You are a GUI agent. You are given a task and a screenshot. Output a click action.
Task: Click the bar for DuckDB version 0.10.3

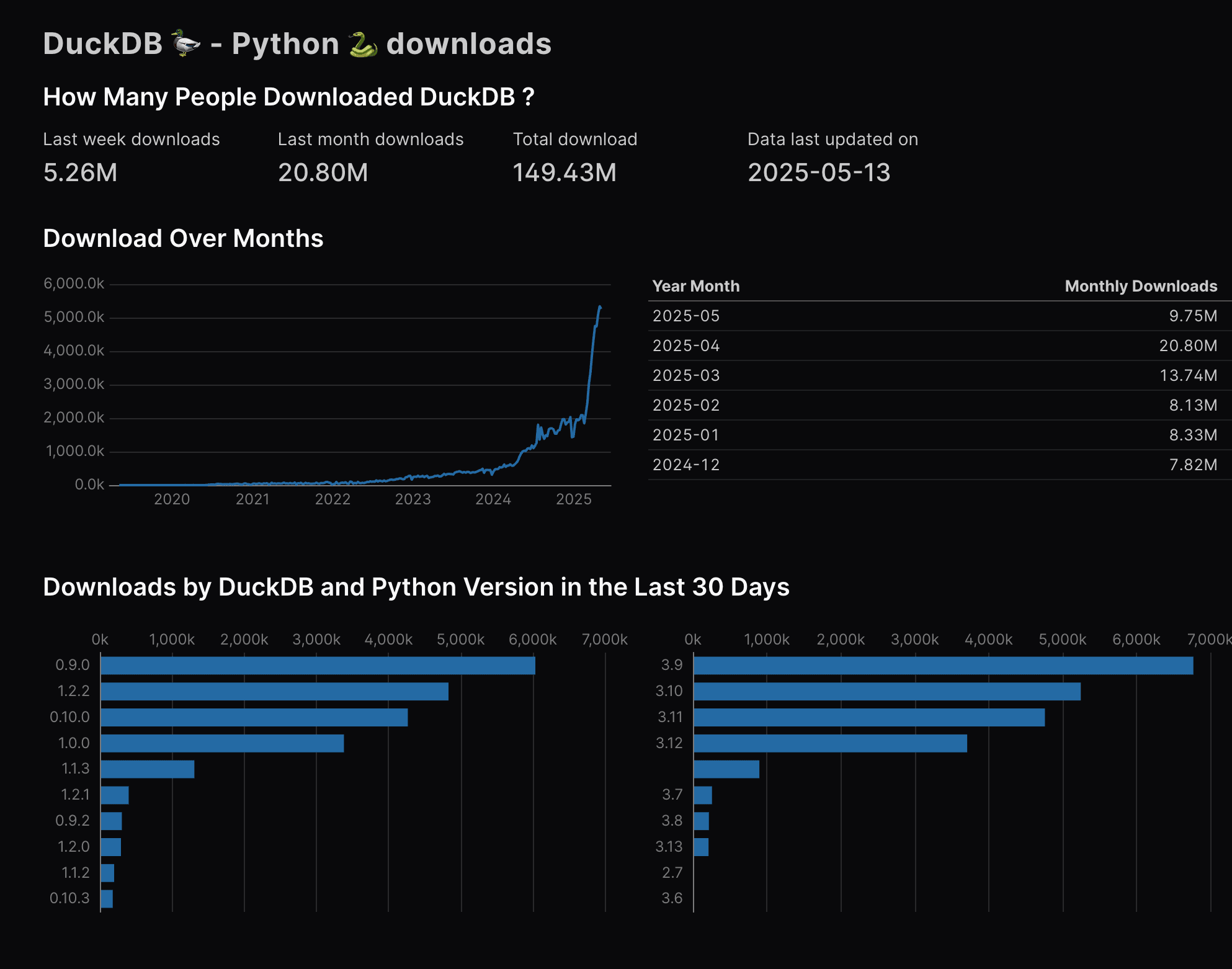coord(107,899)
